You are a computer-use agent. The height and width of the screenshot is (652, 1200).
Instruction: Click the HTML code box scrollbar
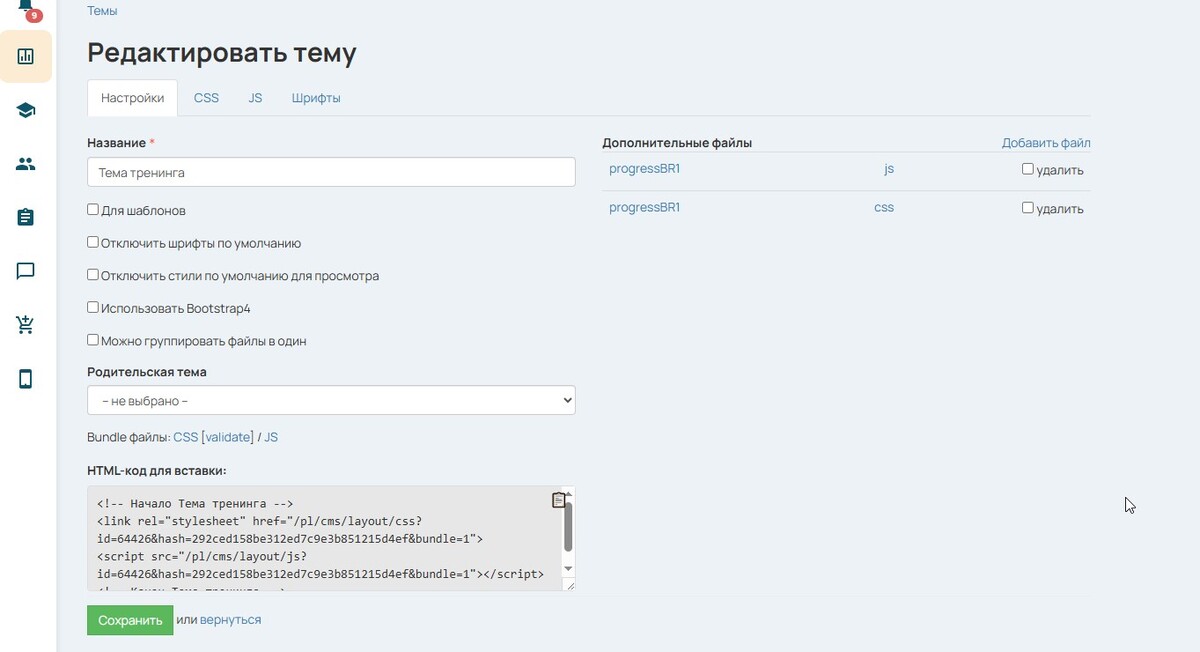[x=568, y=527]
